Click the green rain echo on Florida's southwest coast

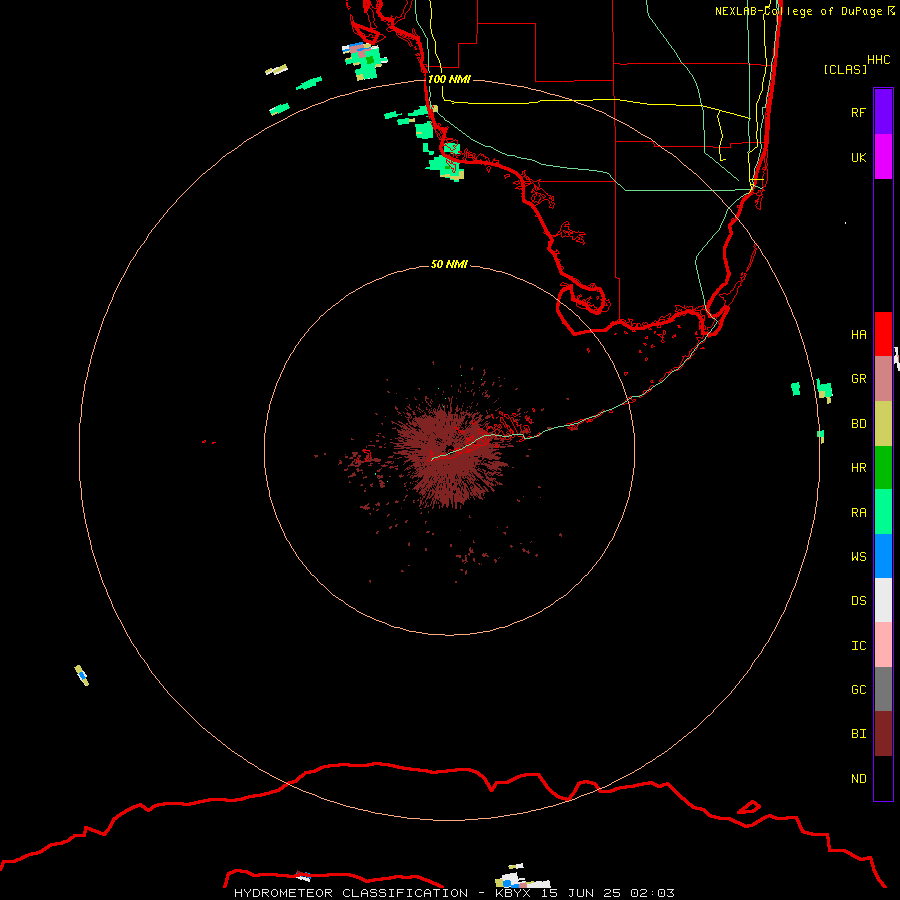tap(444, 164)
